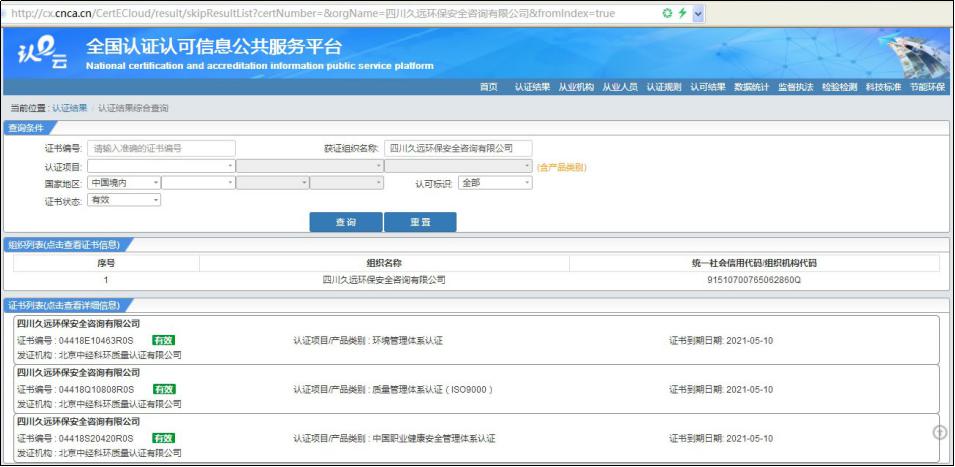Click the 序号 column header
The image size is (955, 467).
point(106,263)
